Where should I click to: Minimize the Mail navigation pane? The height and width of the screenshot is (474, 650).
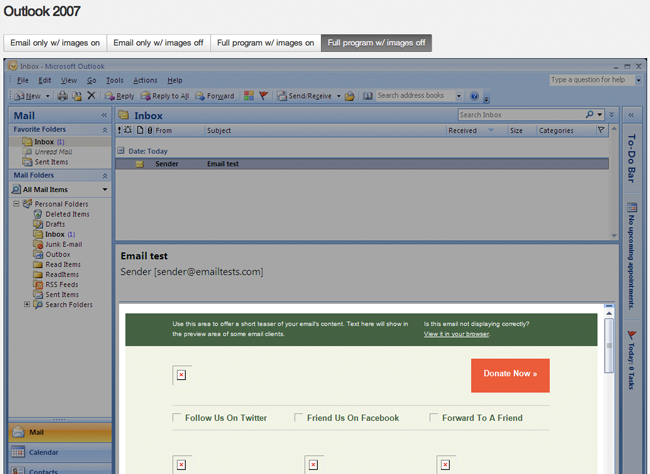[x=104, y=115]
